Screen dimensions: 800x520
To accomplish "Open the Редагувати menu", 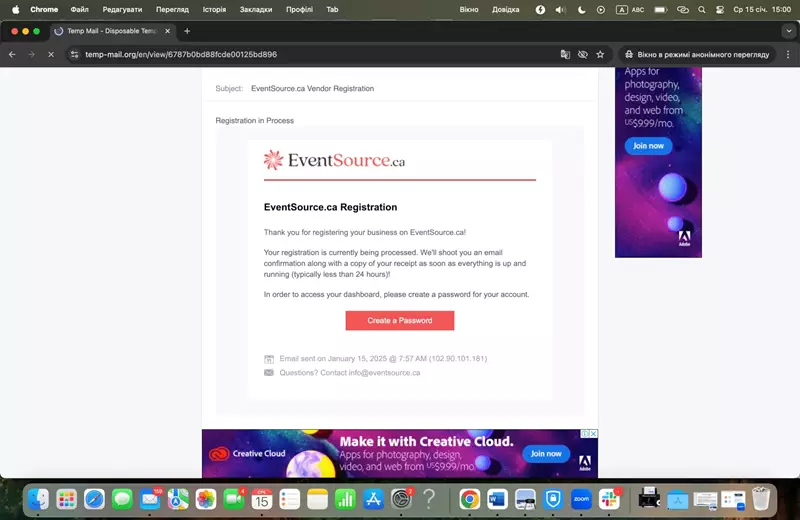I will point(122,9).
